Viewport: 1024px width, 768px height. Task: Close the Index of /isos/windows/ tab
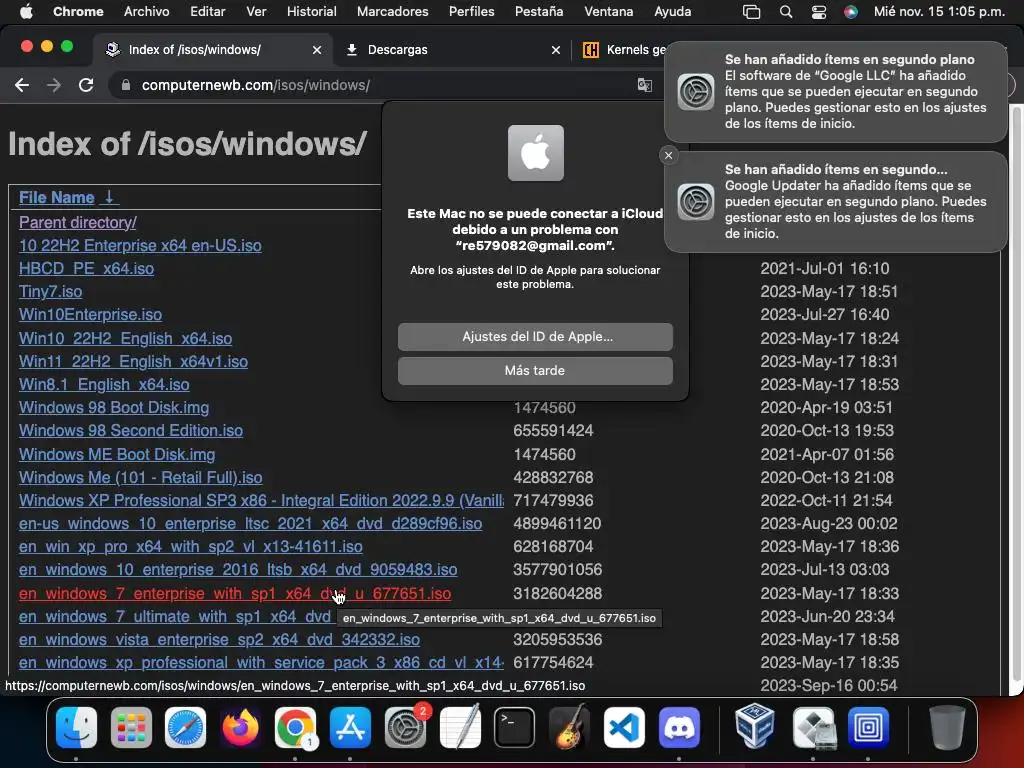pyautogui.click(x=317, y=50)
